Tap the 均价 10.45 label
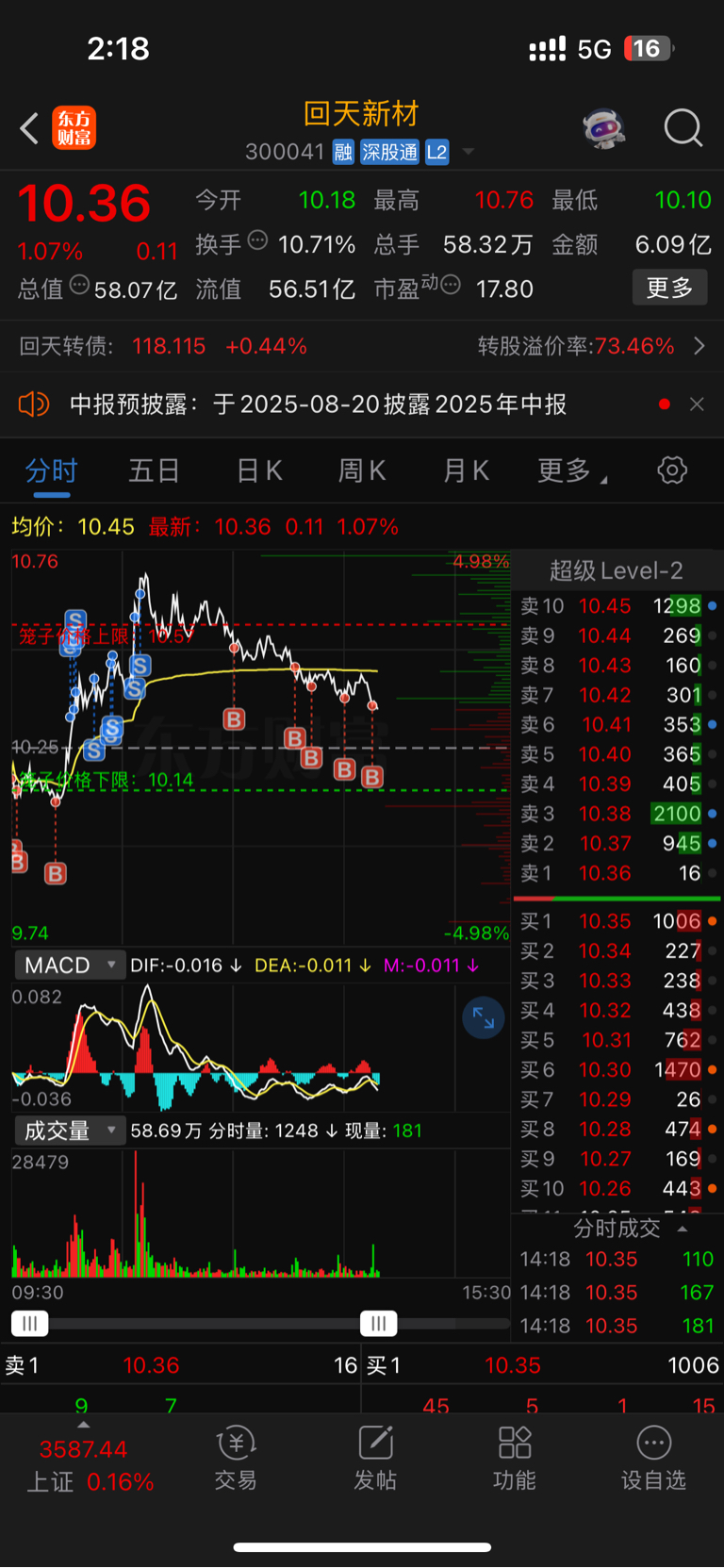724x1568 pixels. [x=73, y=526]
